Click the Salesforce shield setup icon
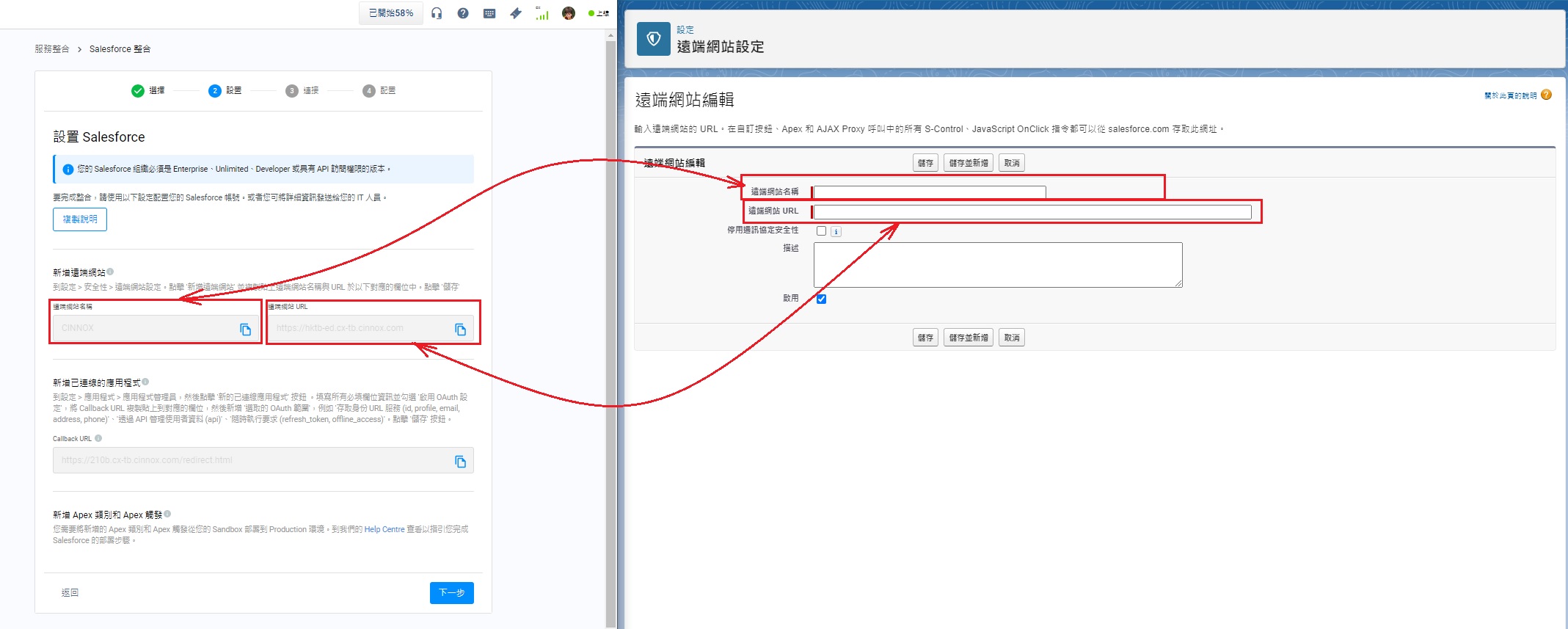This screenshot has width=1568, height=629. point(654,39)
